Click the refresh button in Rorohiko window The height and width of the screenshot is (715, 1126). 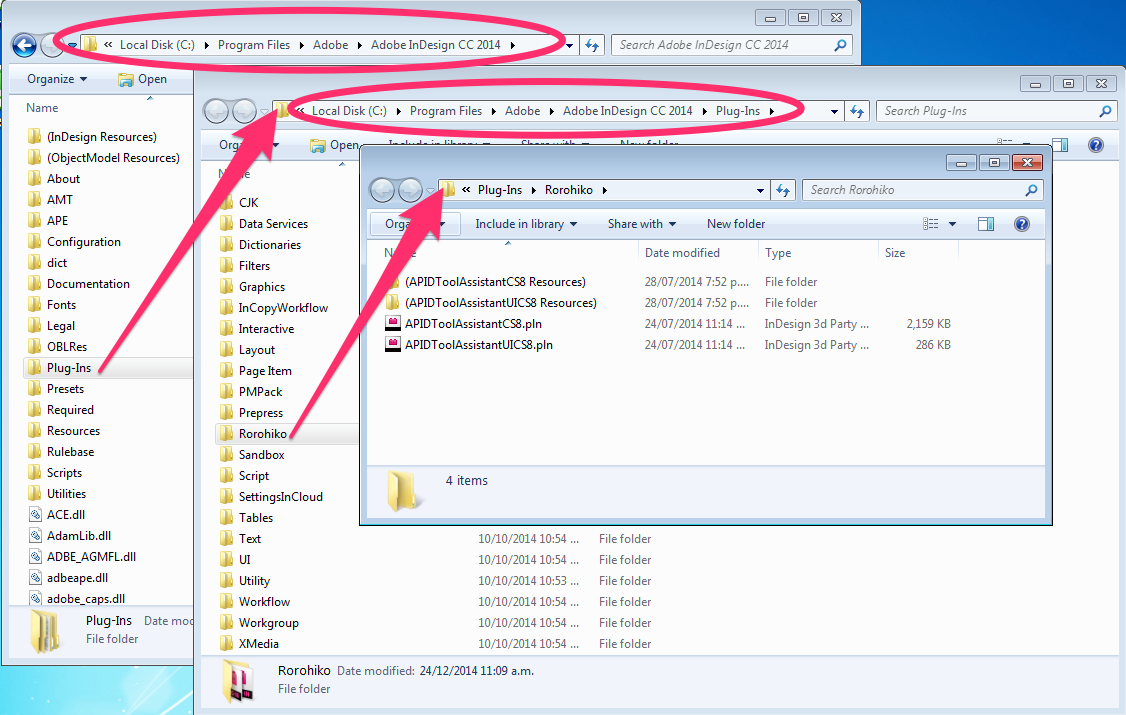click(x=783, y=190)
